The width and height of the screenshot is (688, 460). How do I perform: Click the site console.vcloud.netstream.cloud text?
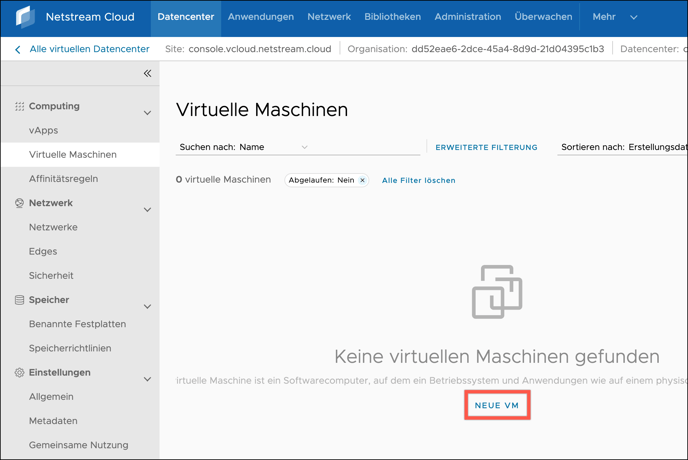(260, 49)
